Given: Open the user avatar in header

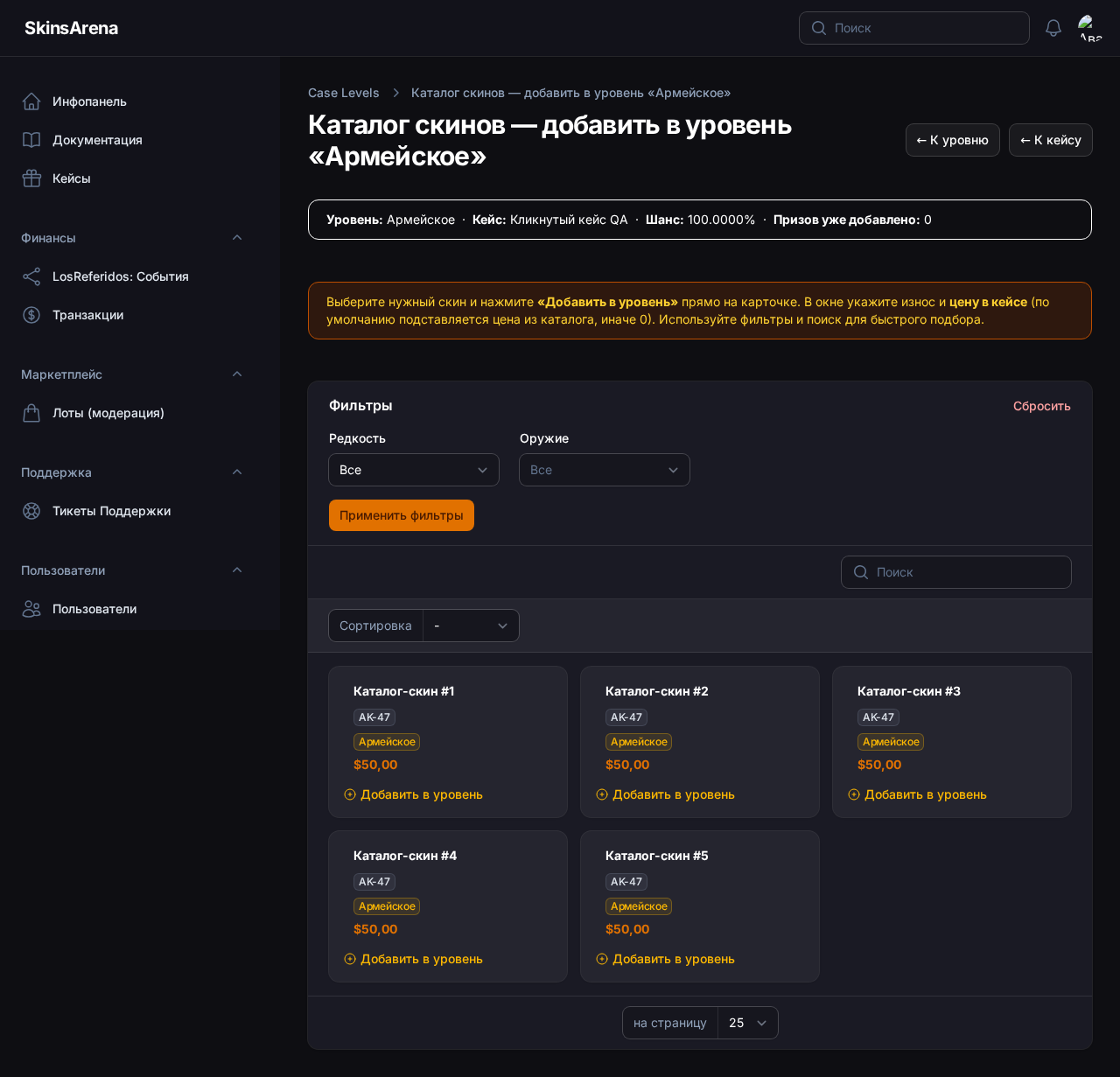Looking at the screenshot, I should pos(1090,28).
